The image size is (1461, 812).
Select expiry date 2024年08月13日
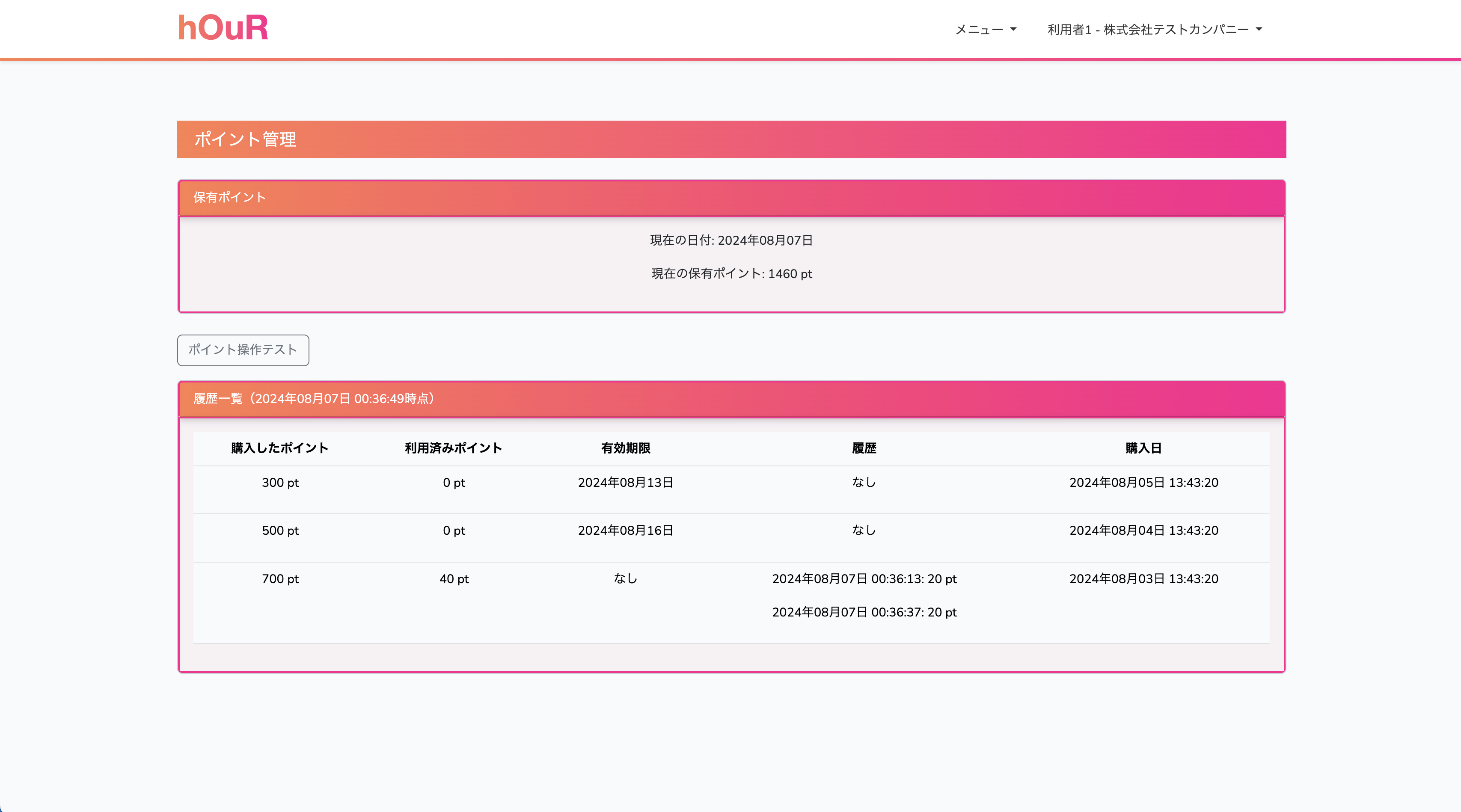[x=626, y=483]
